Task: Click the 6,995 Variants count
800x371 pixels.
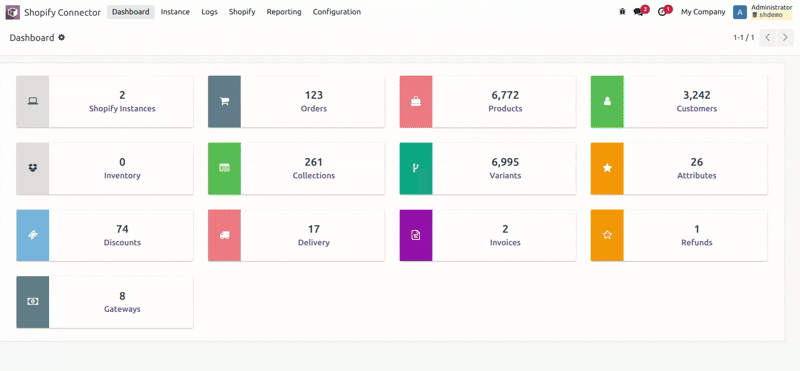Action: click(x=505, y=162)
